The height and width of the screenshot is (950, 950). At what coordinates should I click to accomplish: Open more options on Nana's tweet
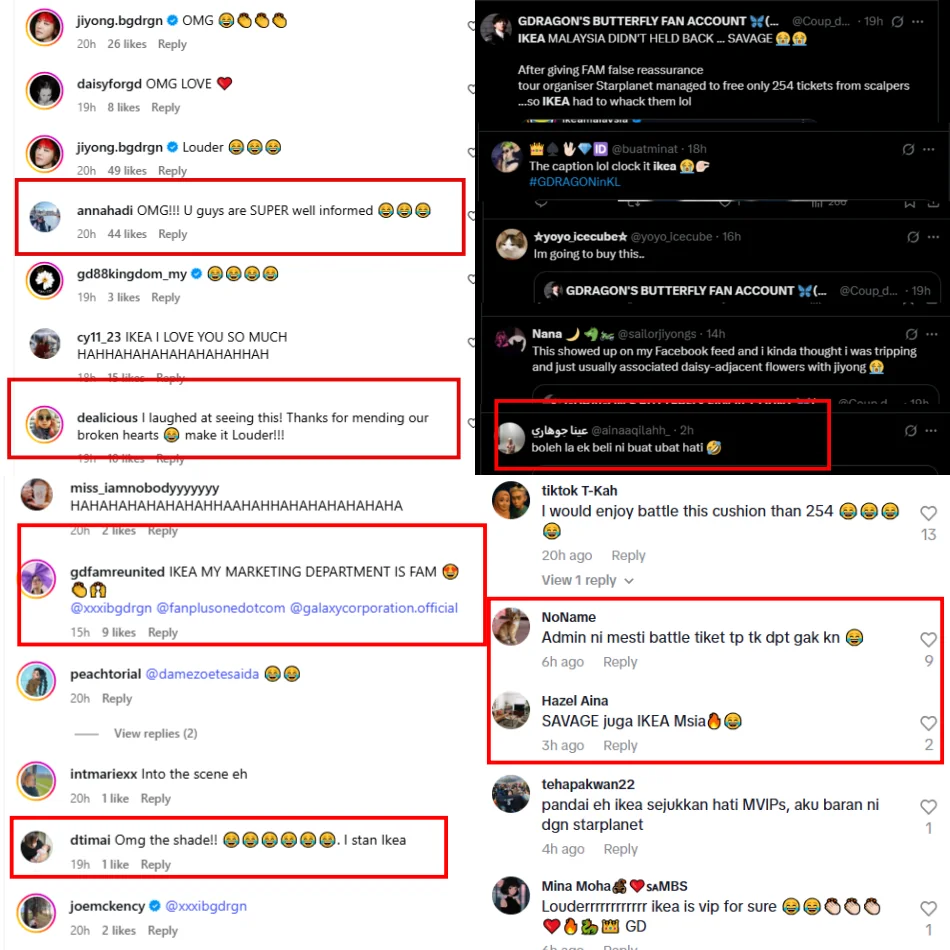[x=932, y=334]
